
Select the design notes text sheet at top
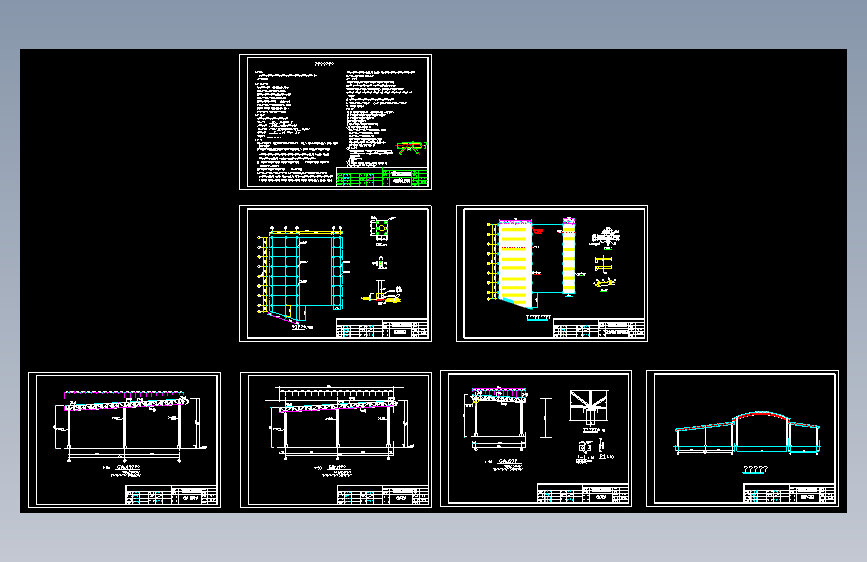(x=335, y=122)
